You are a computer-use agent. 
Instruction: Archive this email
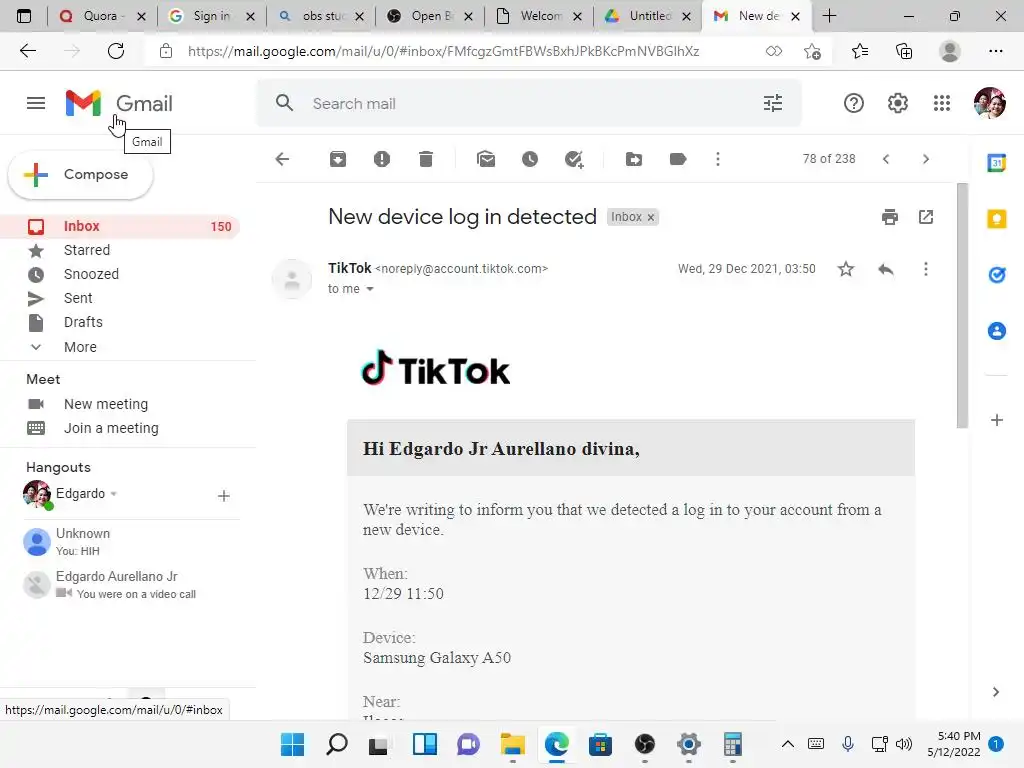(338, 159)
